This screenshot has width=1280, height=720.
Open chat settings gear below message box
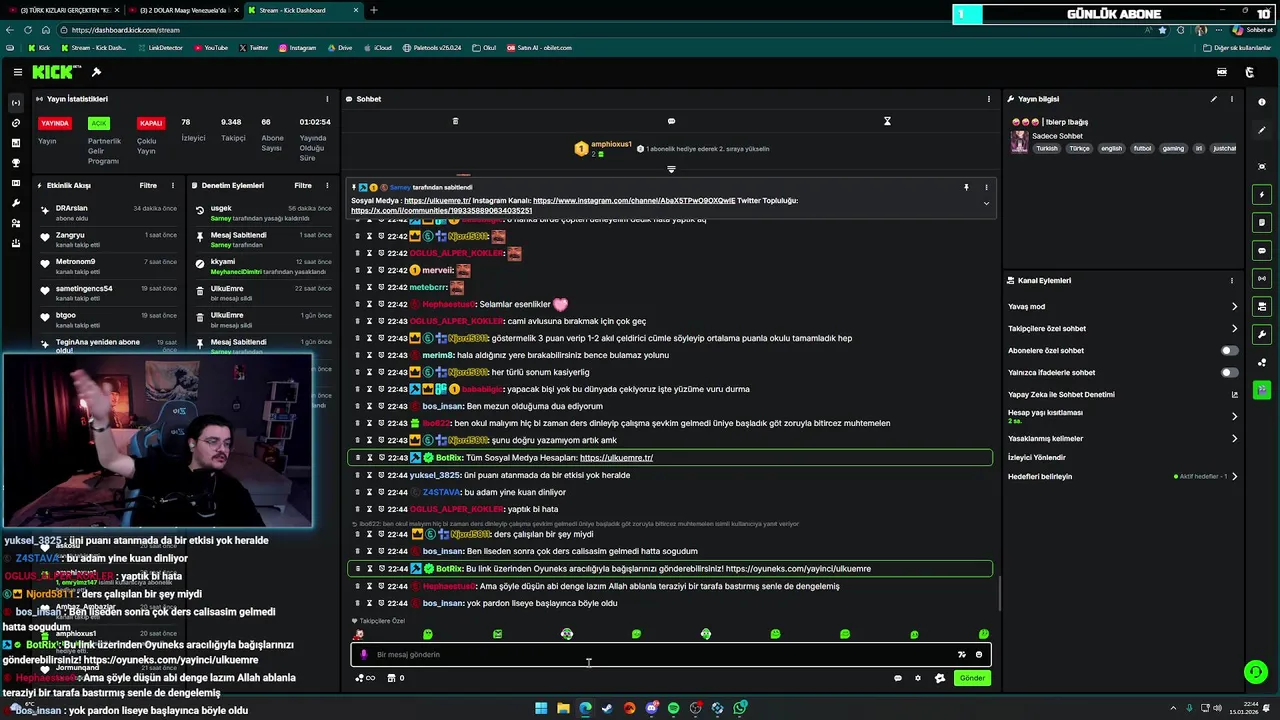(918, 678)
